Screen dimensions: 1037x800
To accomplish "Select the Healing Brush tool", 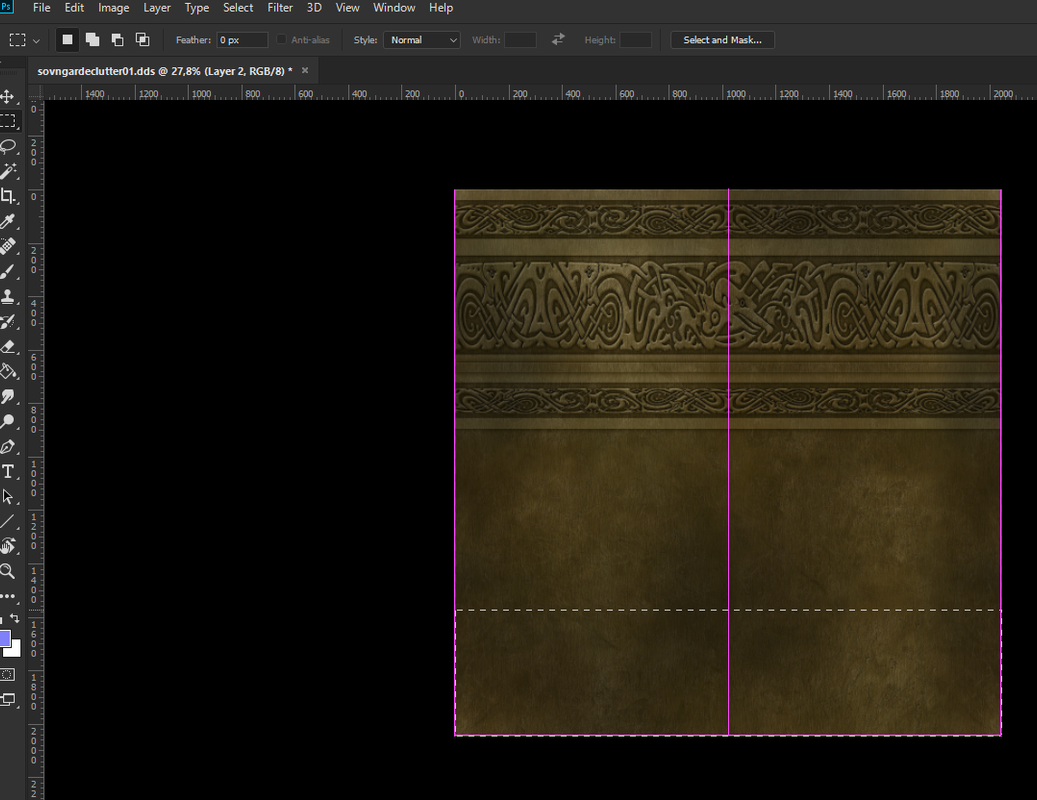I will pos(8,246).
